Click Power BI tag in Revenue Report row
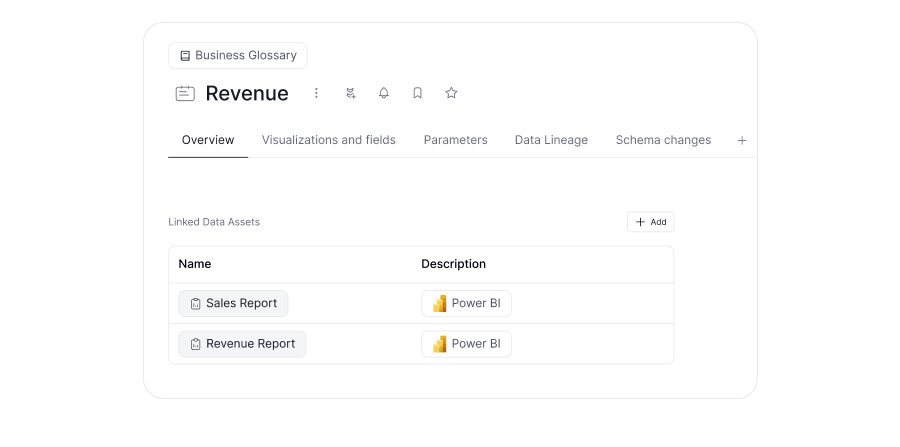Viewport: 900px width, 447px height. 466,344
